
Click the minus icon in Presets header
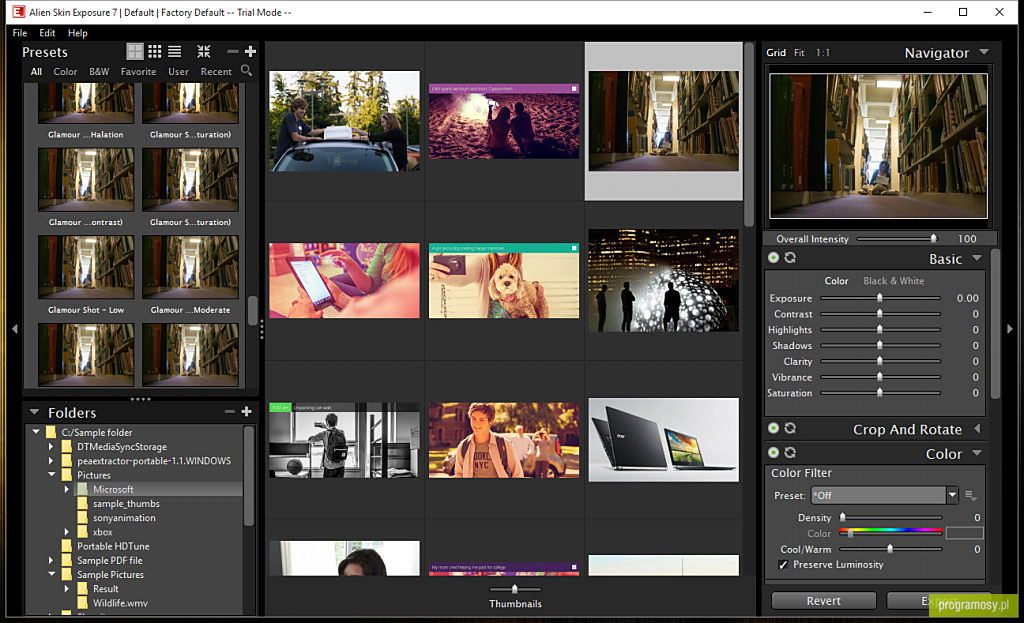point(232,52)
